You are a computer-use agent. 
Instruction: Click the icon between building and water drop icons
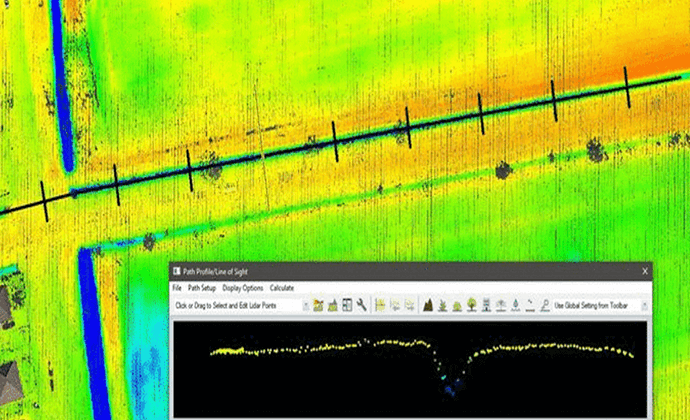tap(501, 305)
